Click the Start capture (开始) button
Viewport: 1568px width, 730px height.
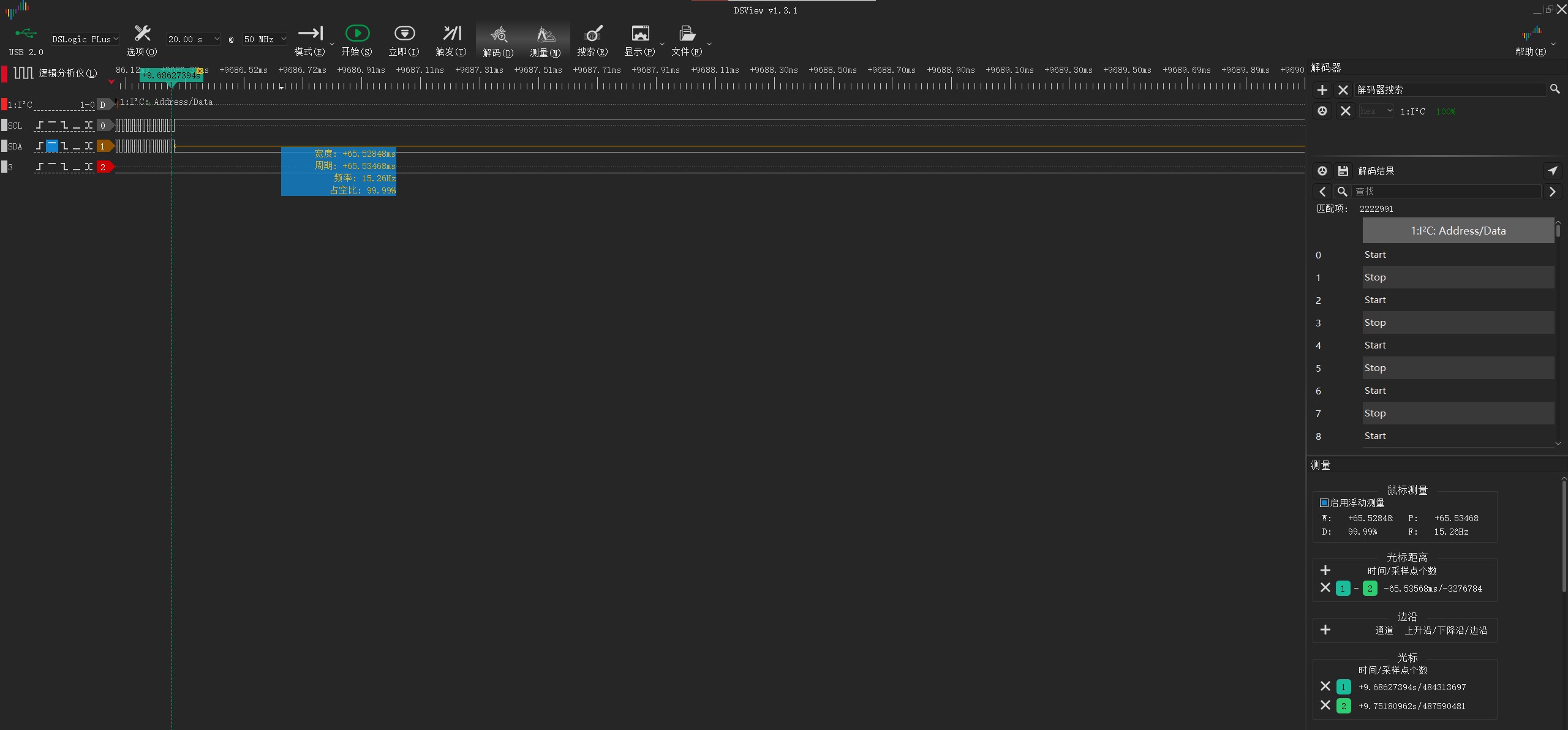(x=357, y=34)
